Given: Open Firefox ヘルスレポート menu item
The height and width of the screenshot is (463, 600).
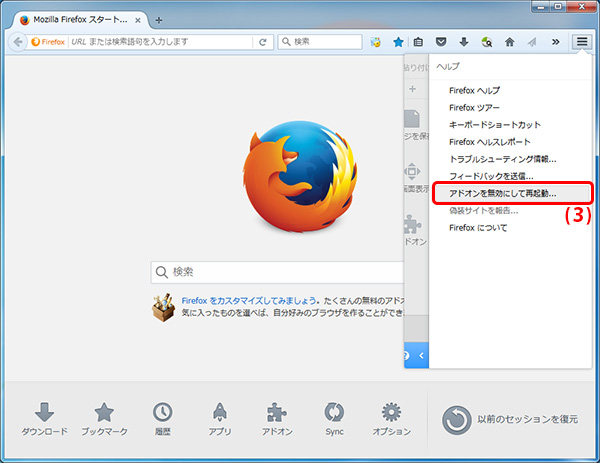Looking at the screenshot, I should (489, 142).
